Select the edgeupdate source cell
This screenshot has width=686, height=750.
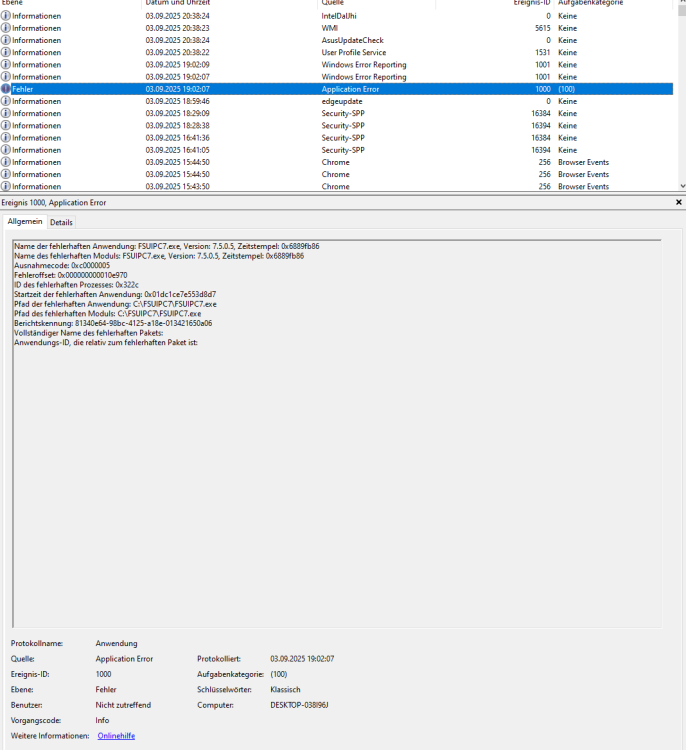[342, 101]
